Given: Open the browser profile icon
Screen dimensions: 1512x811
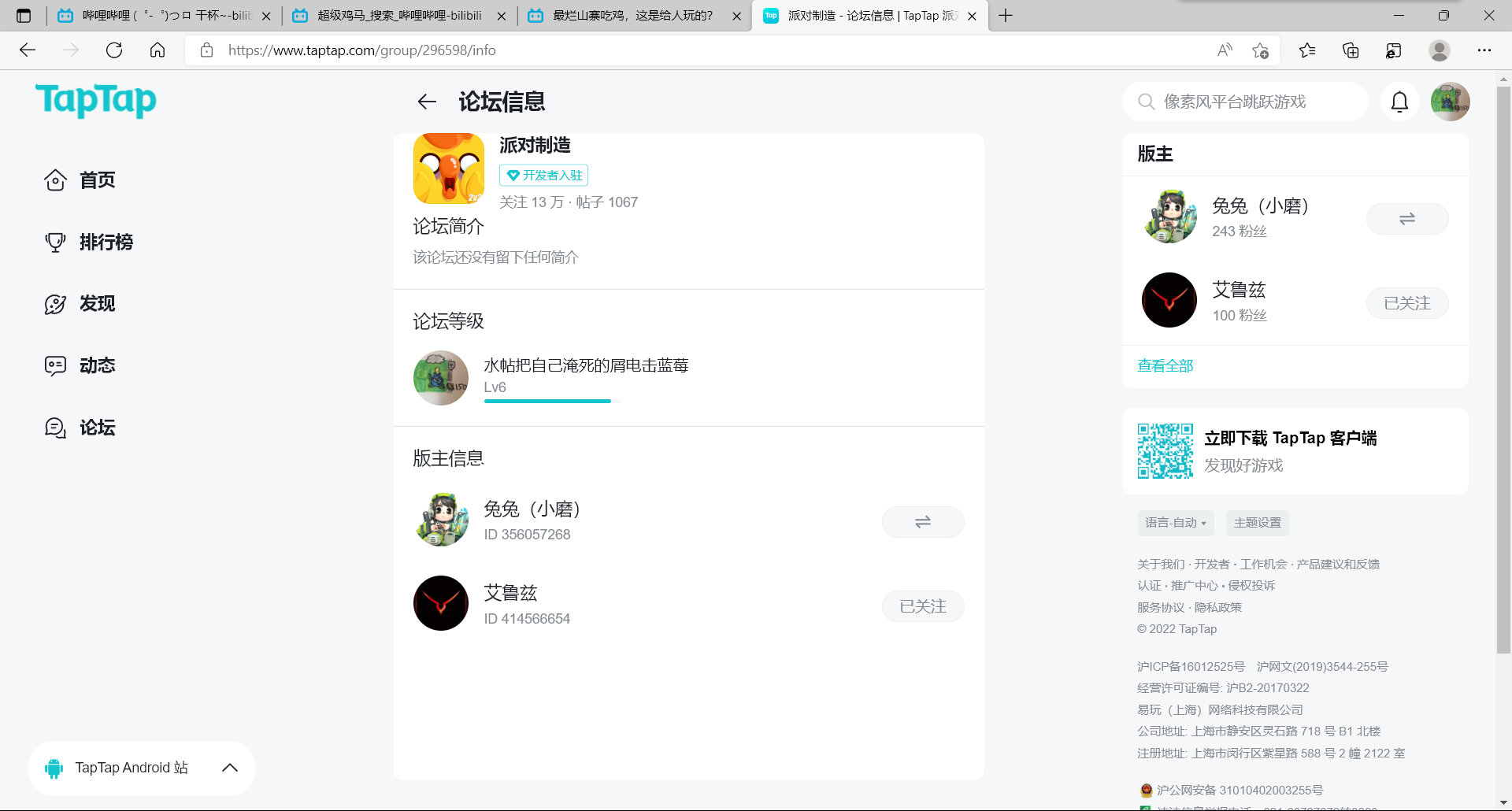Looking at the screenshot, I should [1440, 50].
